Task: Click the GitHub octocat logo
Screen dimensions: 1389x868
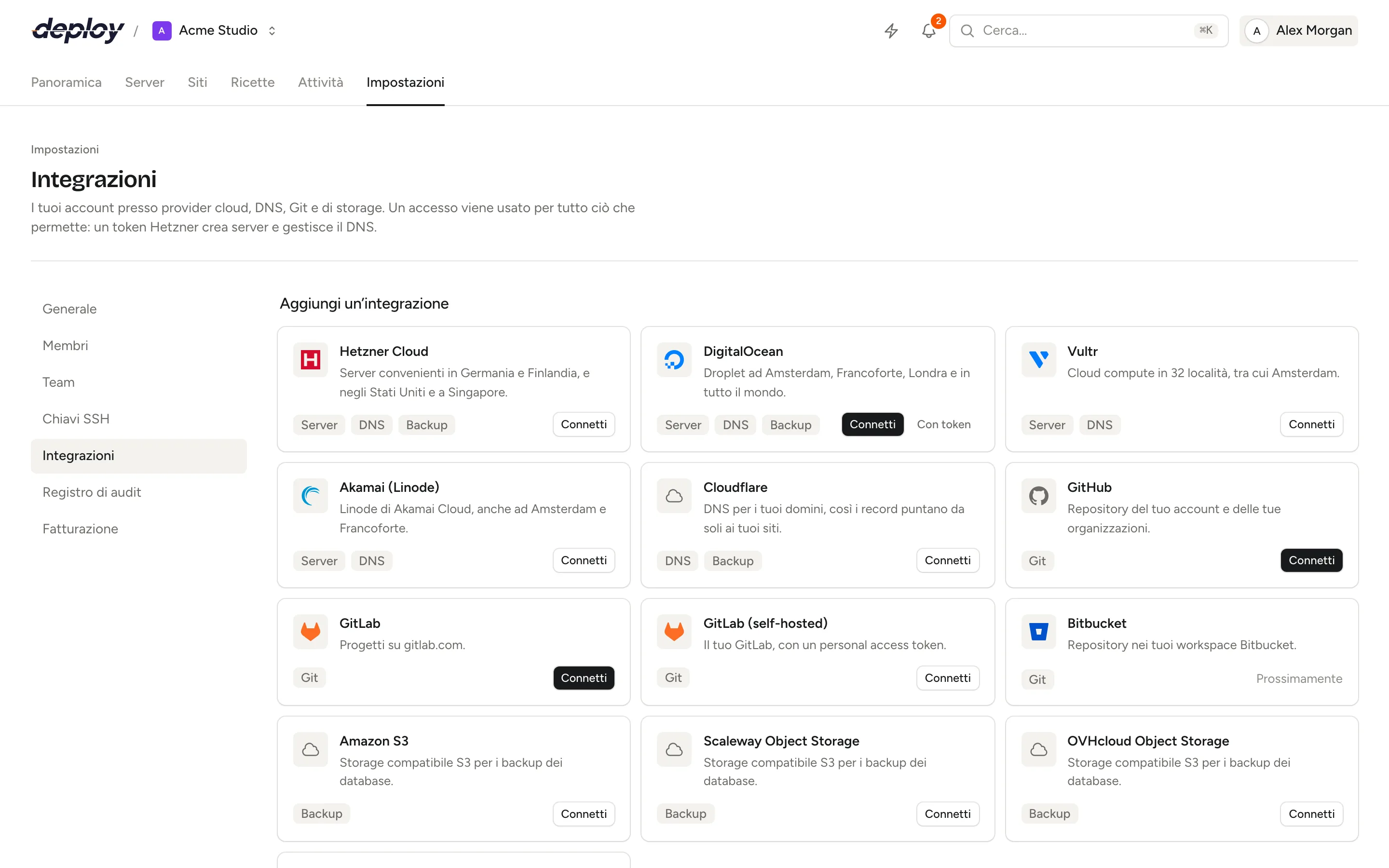Action: pos(1038,496)
